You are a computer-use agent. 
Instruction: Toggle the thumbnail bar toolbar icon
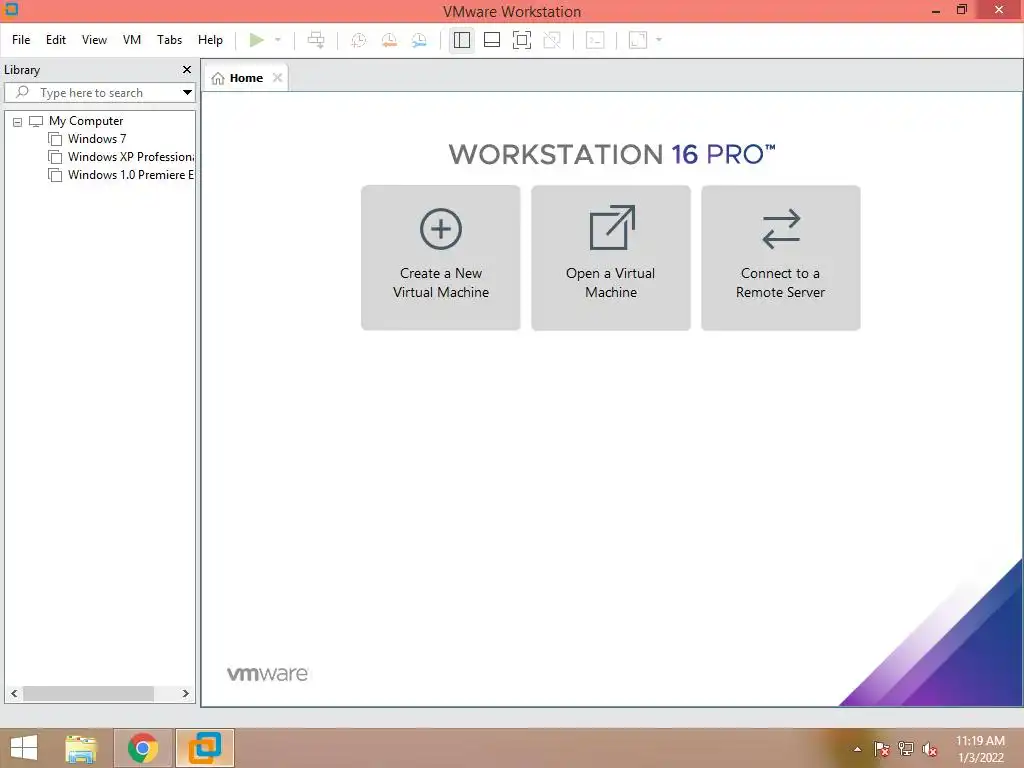[x=492, y=40]
